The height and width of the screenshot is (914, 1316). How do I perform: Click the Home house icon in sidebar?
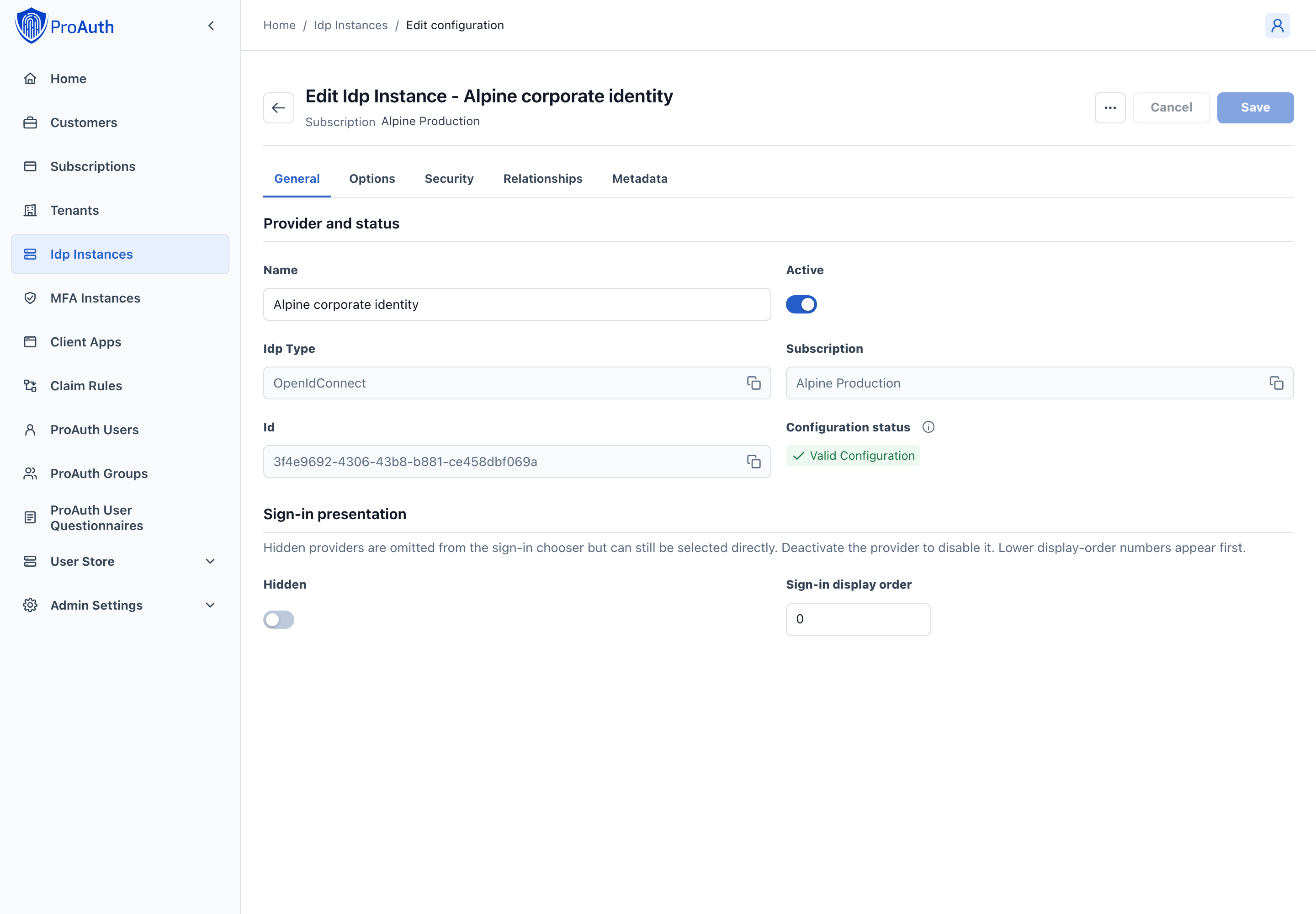[x=30, y=79]
